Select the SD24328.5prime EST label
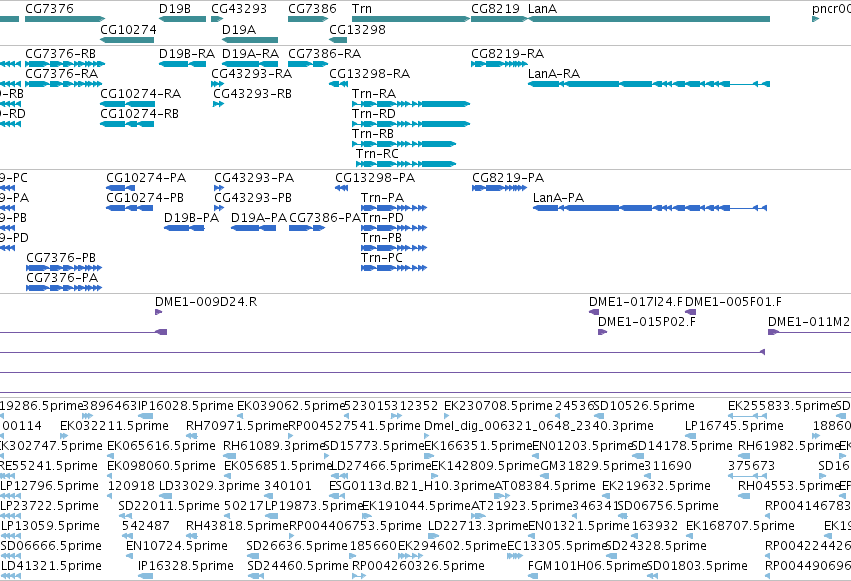This screenshot has height=581, width=851. [656, 547]
